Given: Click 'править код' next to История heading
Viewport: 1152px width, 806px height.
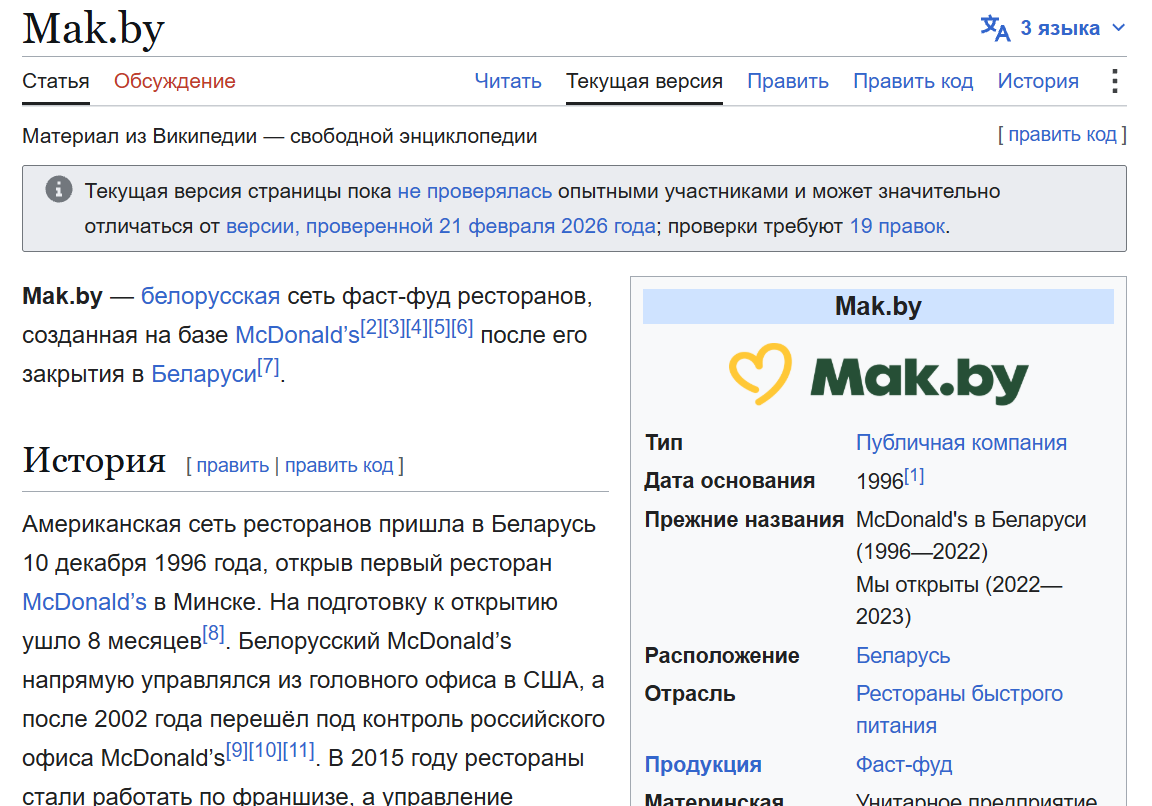Looking at the screenshot, I should (x=339, y=465).
